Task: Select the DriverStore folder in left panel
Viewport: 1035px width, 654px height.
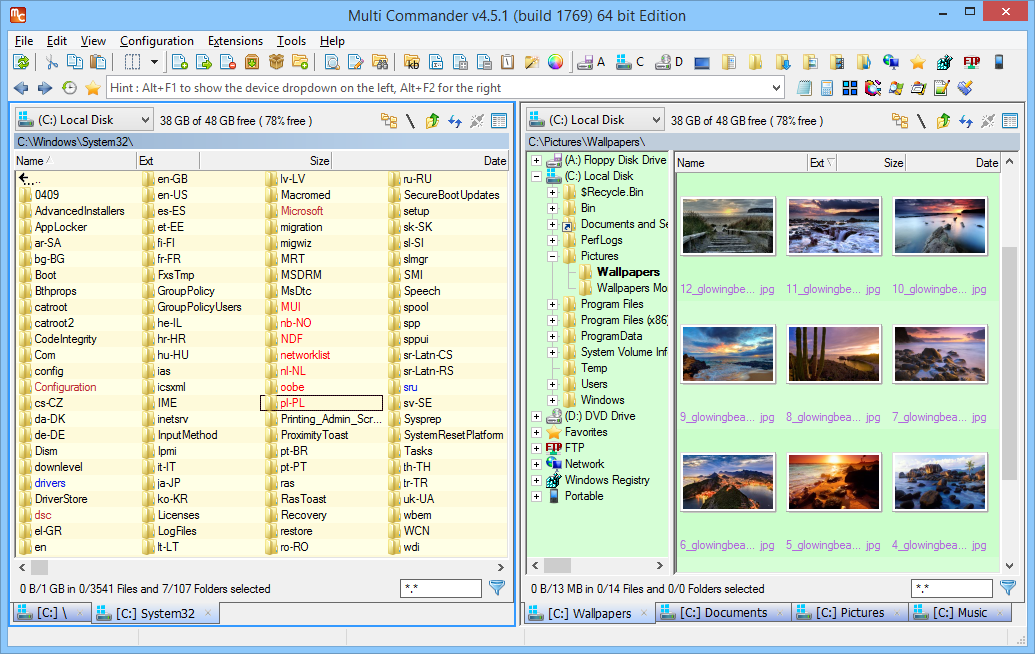Action: click(61, 500)
